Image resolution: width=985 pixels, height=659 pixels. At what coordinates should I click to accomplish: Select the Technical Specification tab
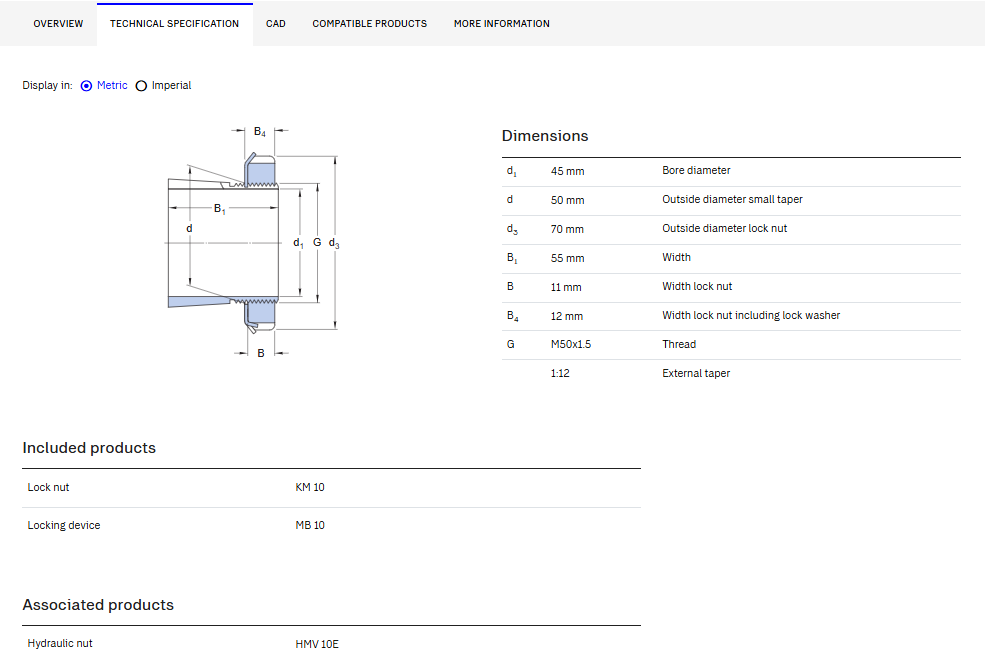[x=174, y=24]
